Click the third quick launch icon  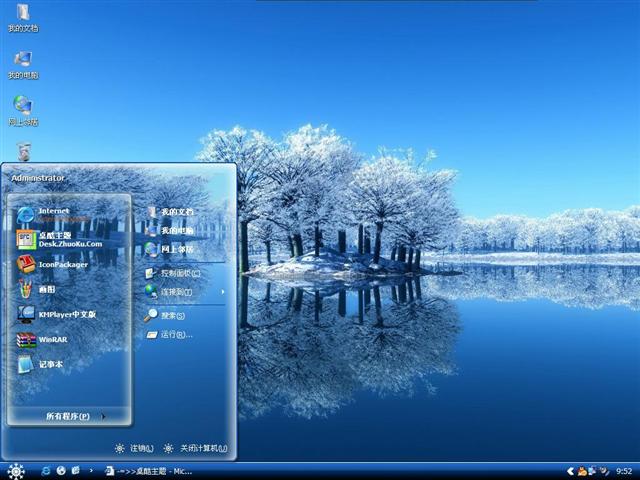tap(76, 471)
